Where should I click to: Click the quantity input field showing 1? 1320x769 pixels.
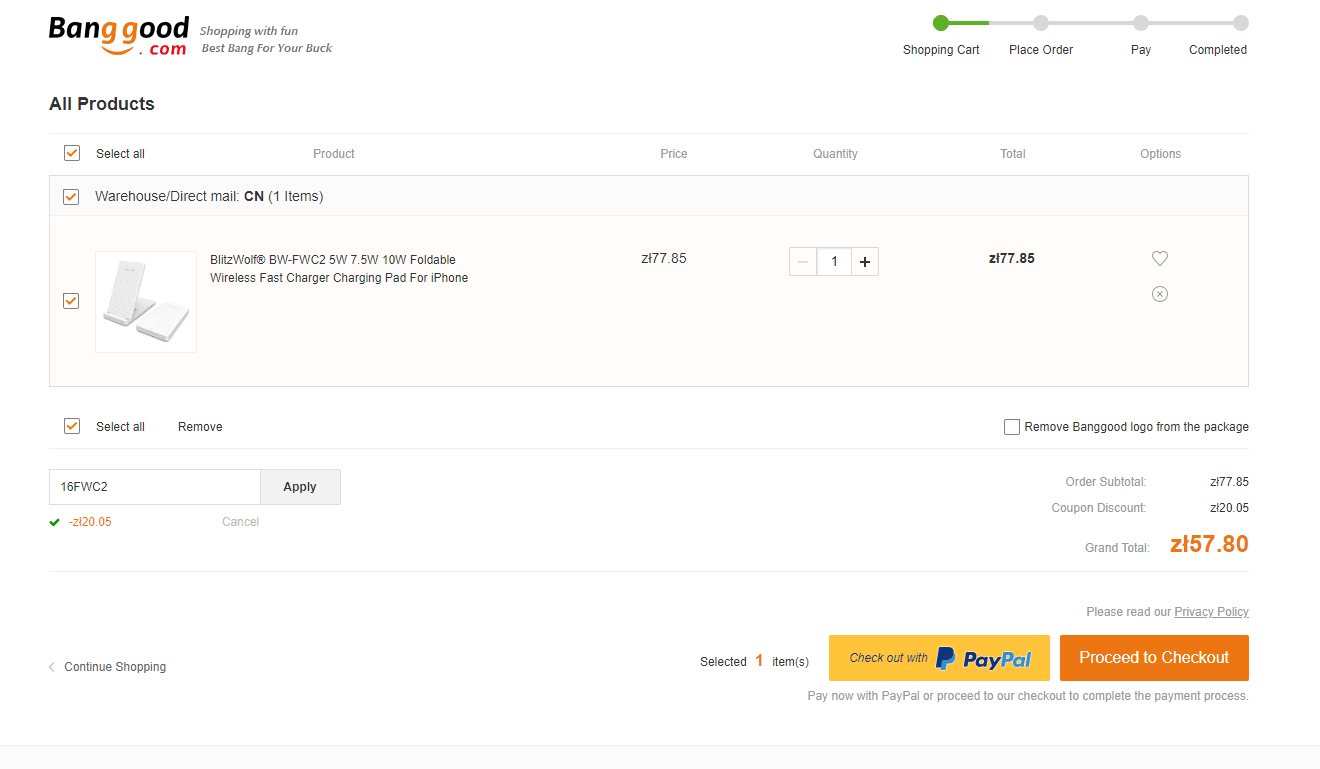pos(834,262)
